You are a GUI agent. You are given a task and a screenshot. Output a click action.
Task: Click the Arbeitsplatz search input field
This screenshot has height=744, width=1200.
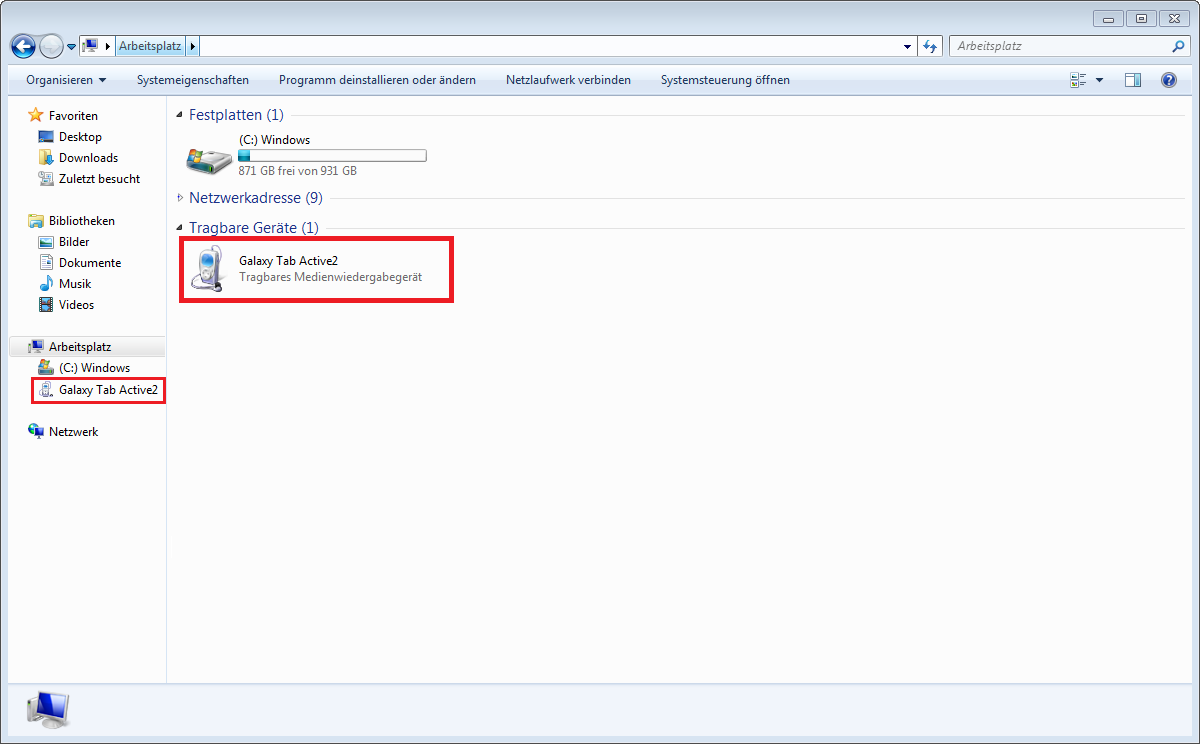pyautogui.click(x=1060, y=46)
